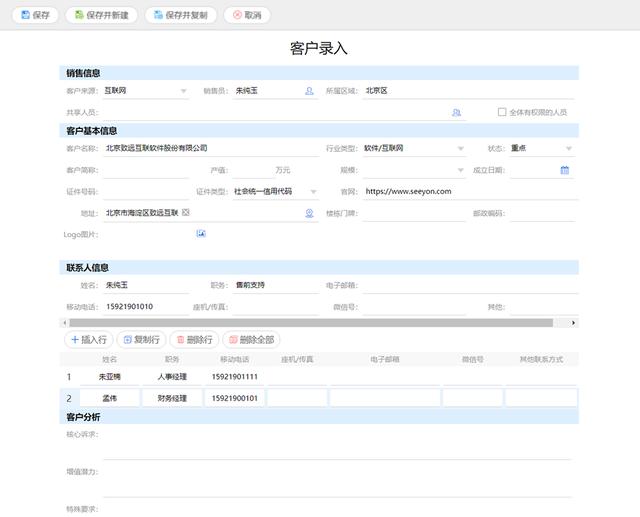Click the 人事经理 cell in row 1
This screenshot has width=640, height=517.
[172, 377]
